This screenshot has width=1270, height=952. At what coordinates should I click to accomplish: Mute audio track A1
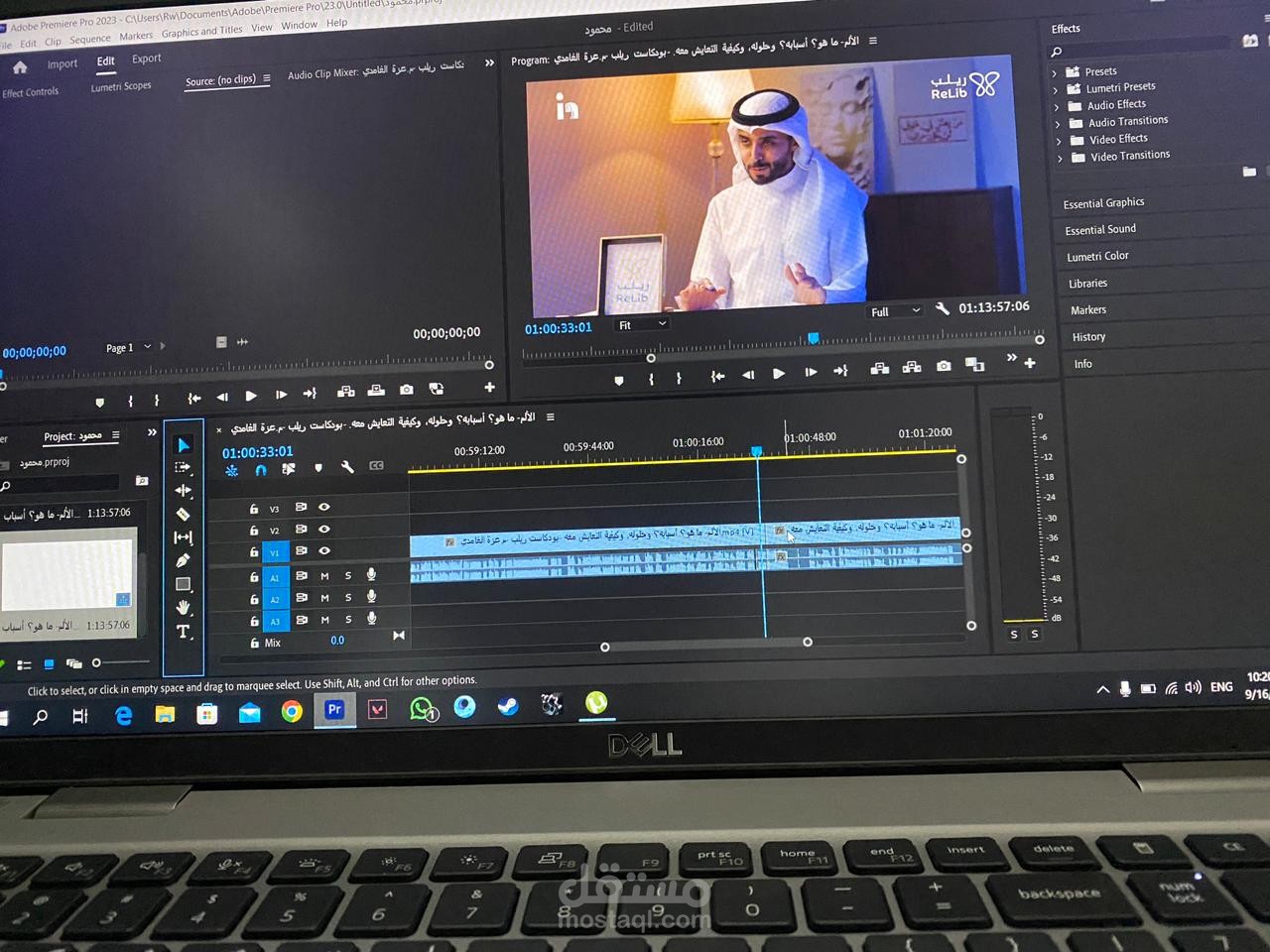tap(324, 575)
